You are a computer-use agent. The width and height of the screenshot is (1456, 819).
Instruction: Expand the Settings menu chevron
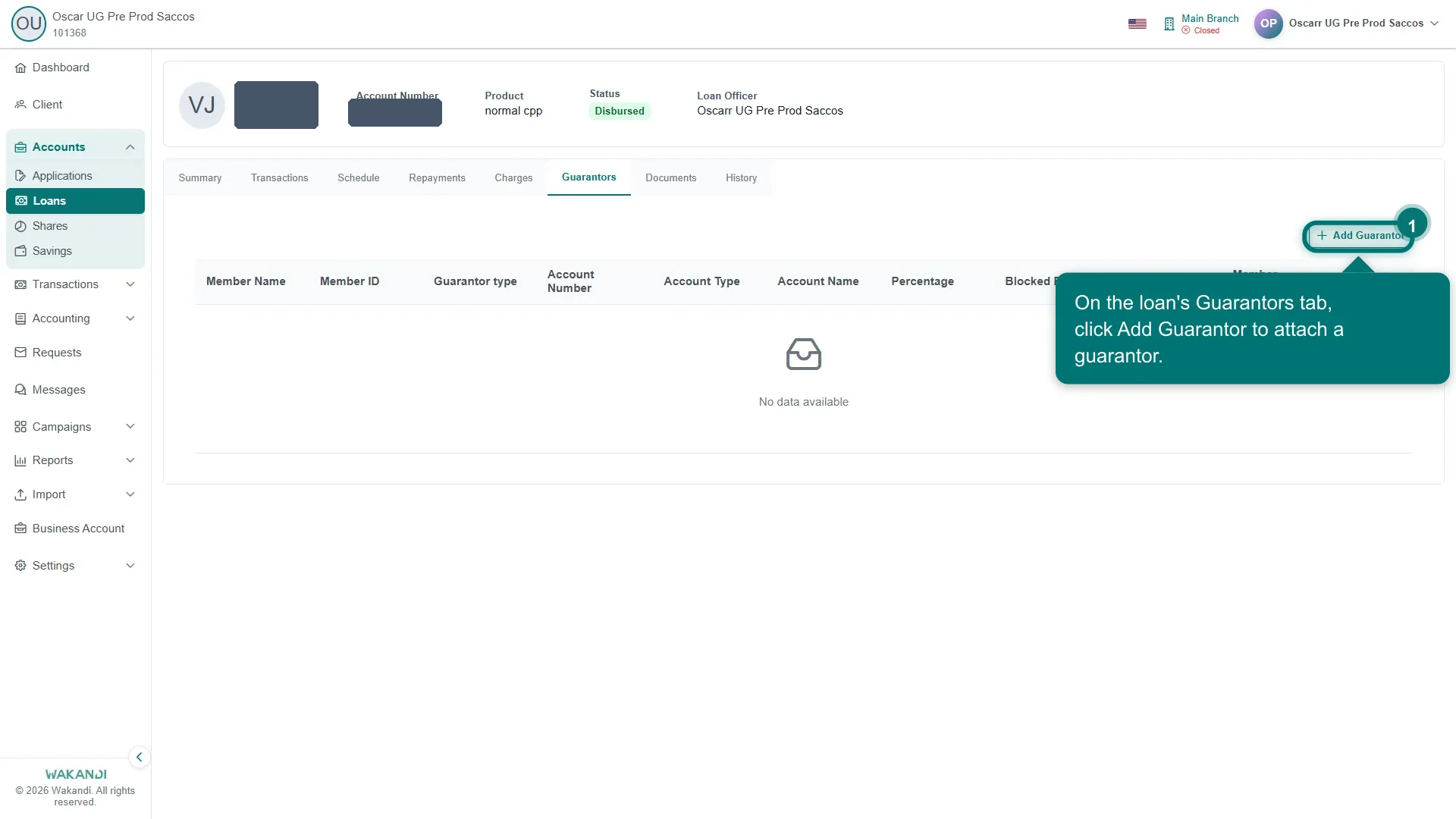tap(130, 566)
